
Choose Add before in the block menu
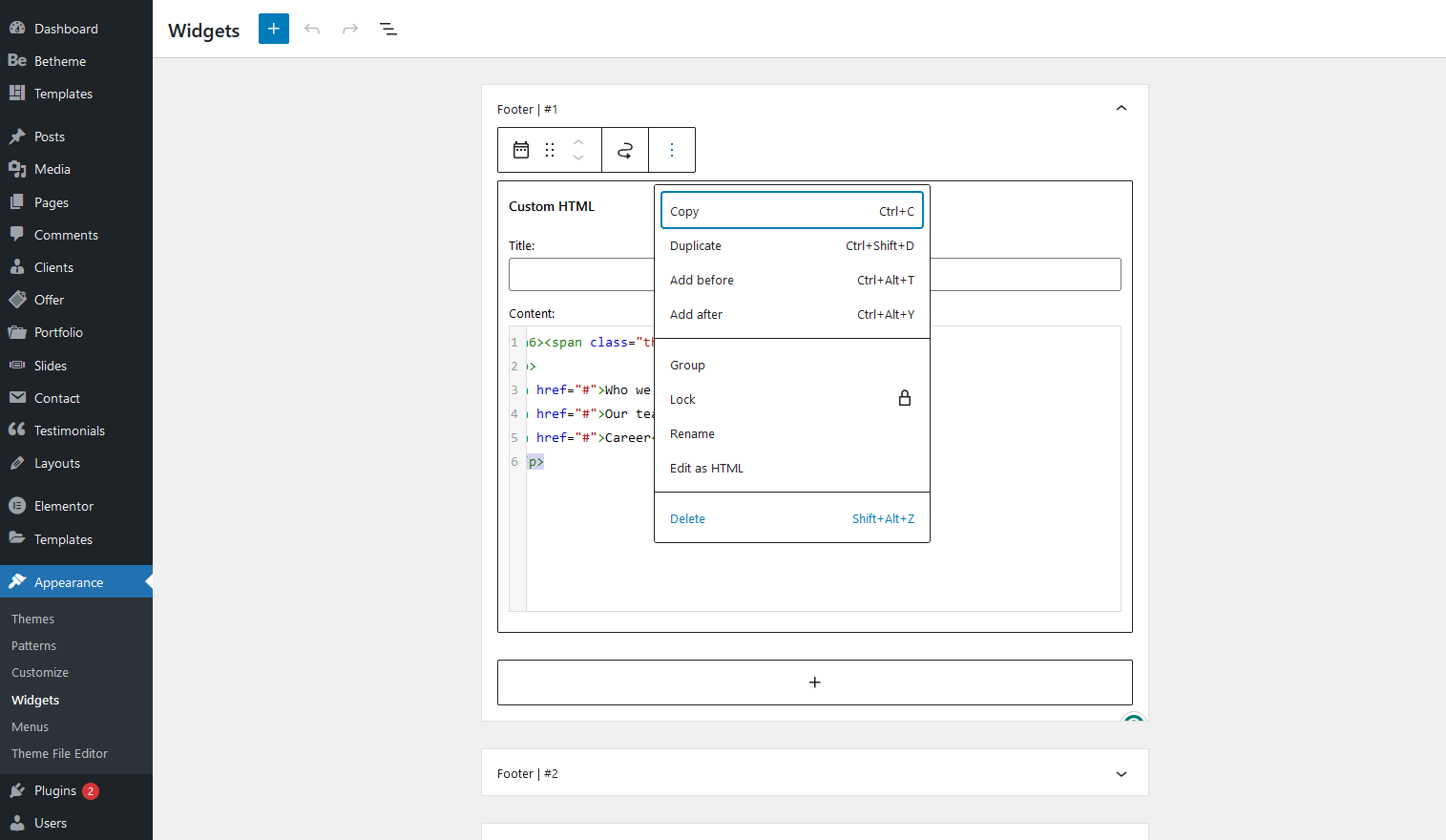tap(792, 280)
